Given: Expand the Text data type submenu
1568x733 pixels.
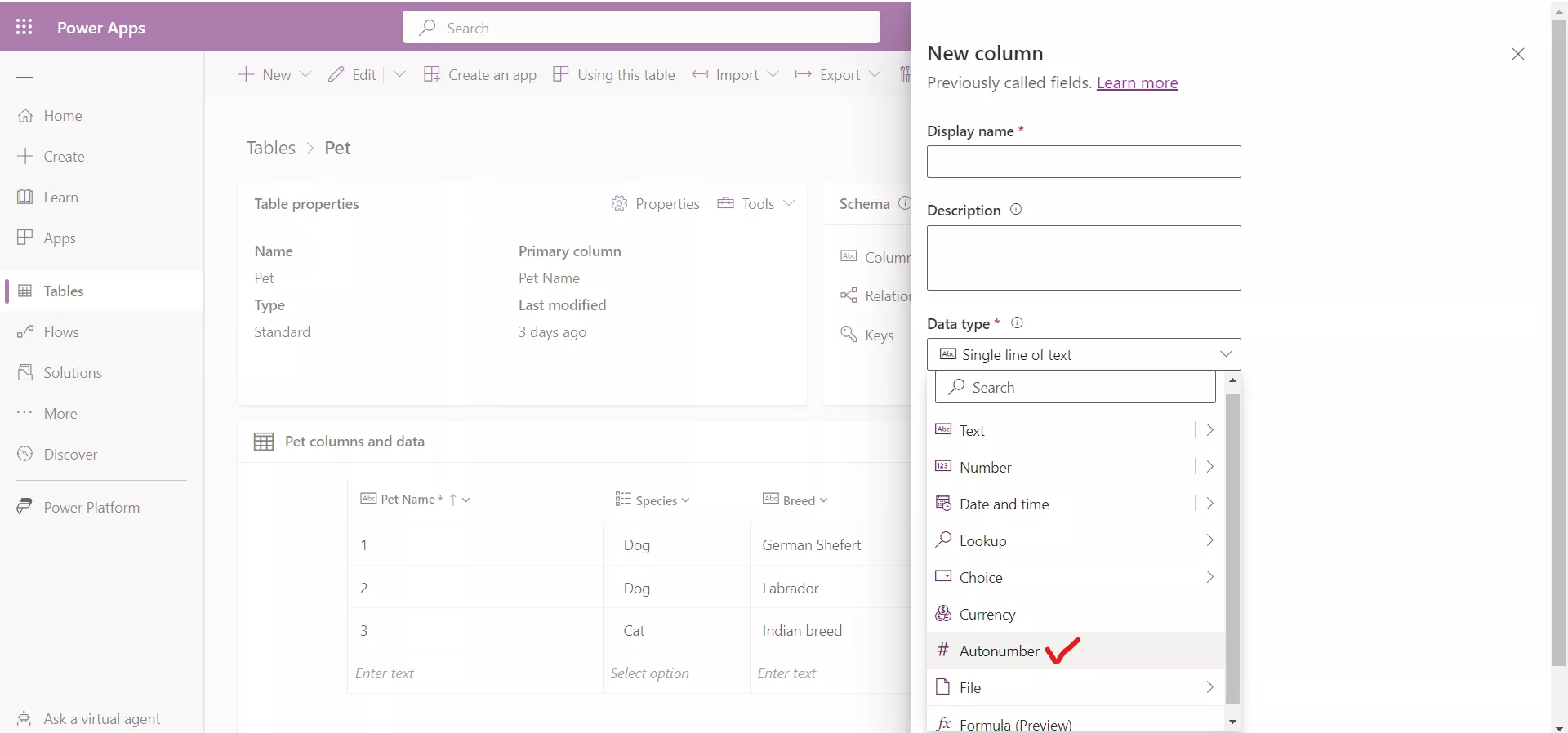Looking at the screenshot, I should click(x=1209, y=430).
